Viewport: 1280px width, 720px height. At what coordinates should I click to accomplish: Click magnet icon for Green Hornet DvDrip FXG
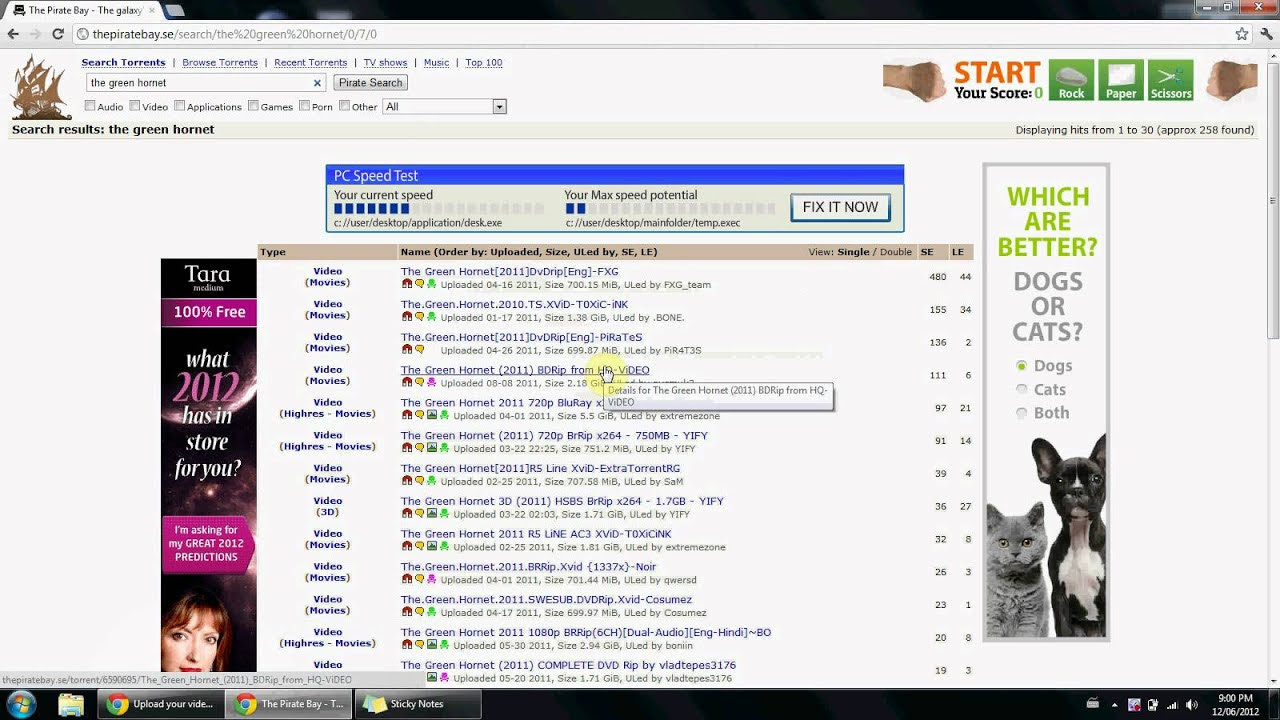(407, 284)
